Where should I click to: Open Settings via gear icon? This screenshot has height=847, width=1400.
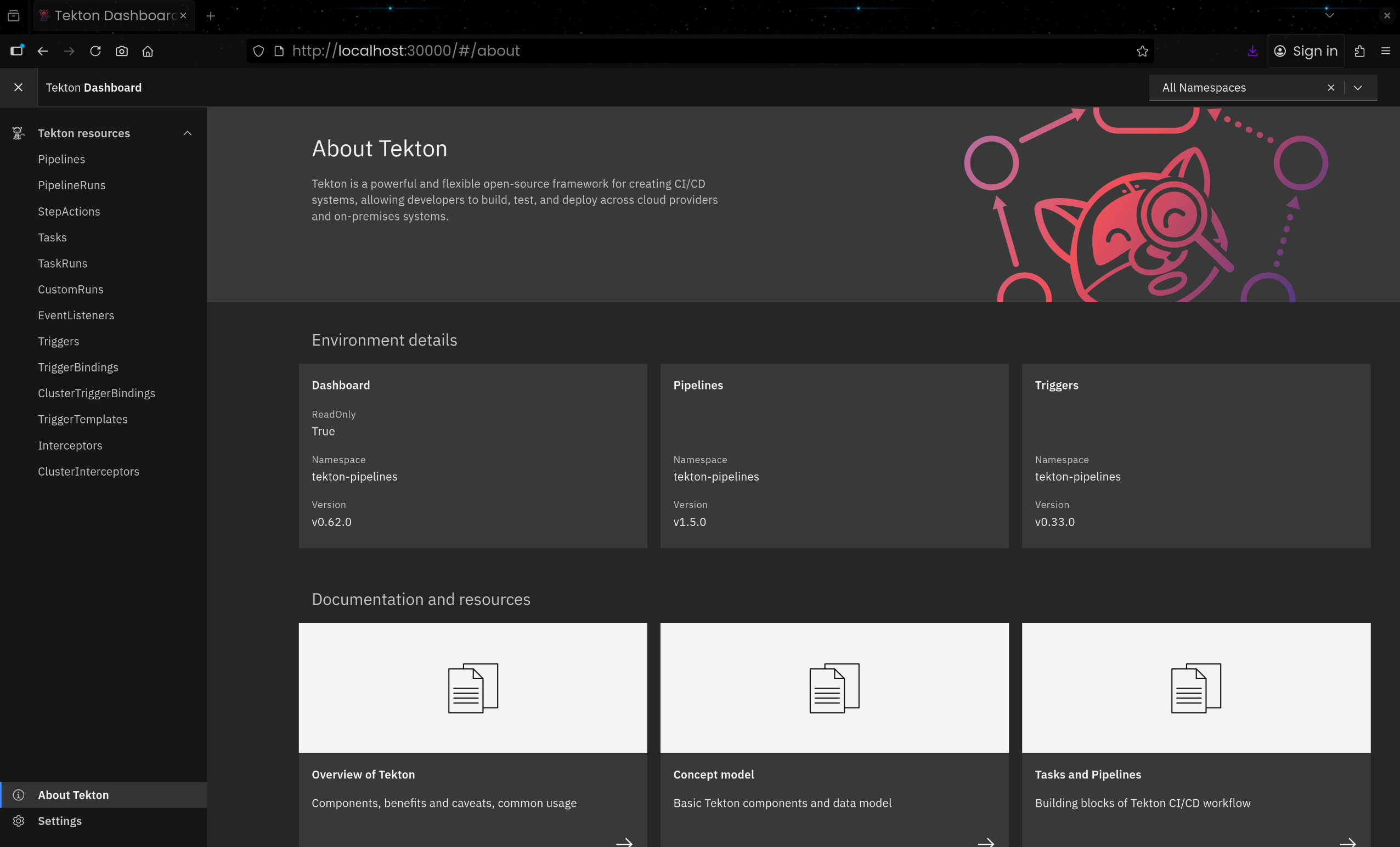tap(18, 821)
